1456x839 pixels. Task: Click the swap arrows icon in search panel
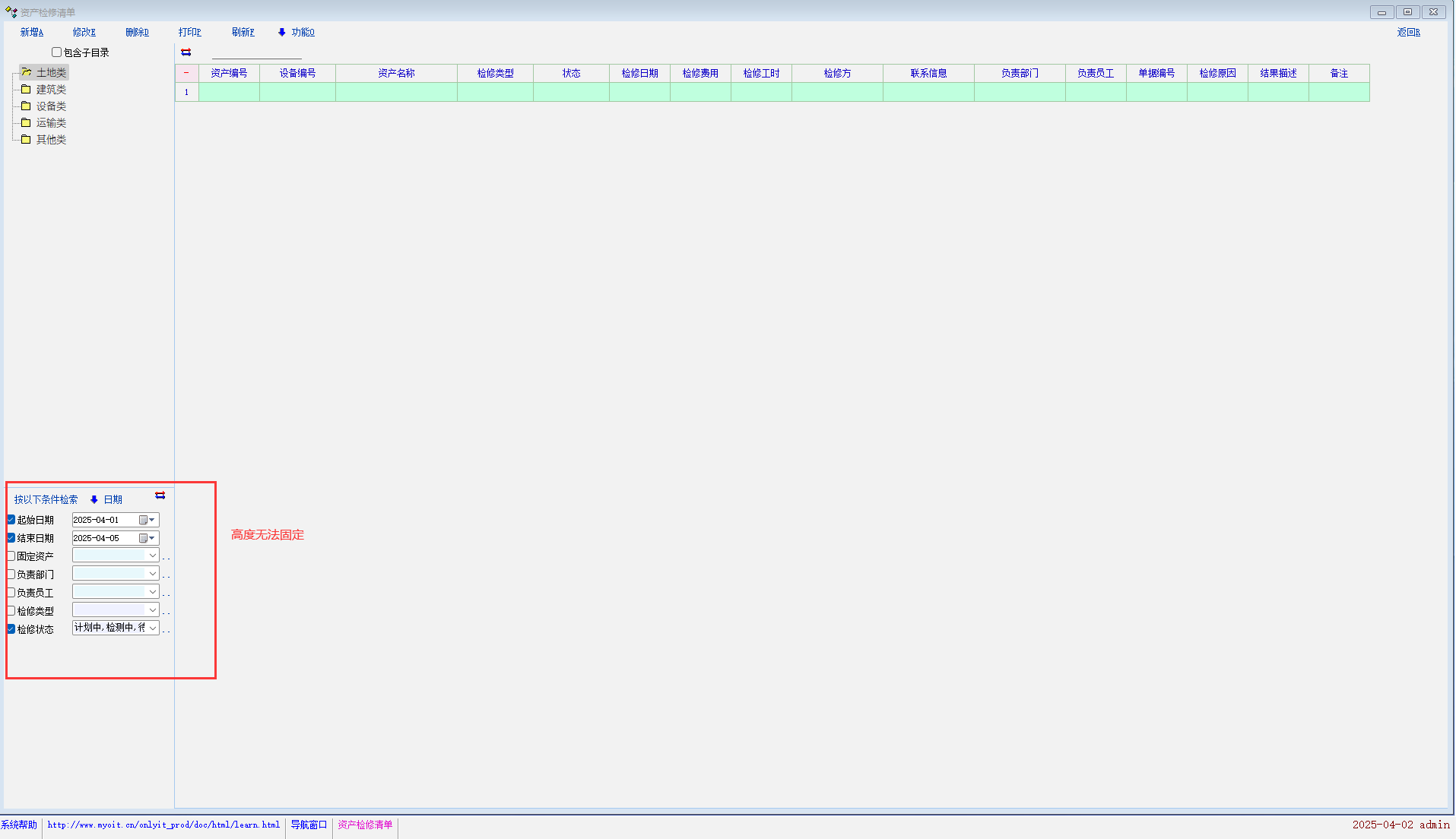tap(160, 495)
